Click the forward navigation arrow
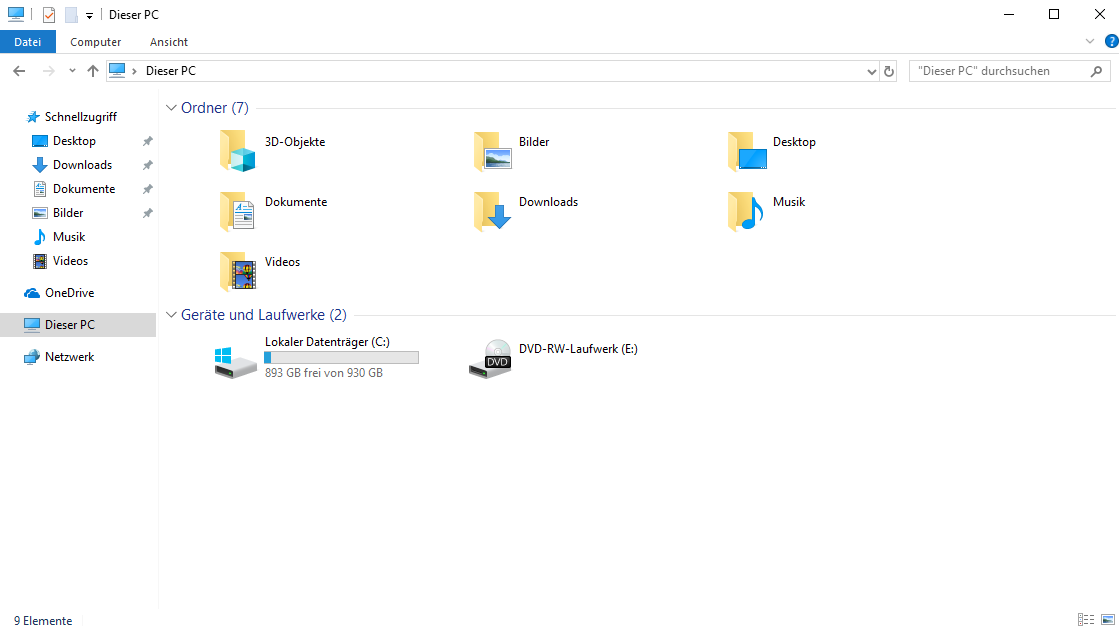Image resolution: width=1119 pixels, height=630 pixels. click(x=49, y=71)
